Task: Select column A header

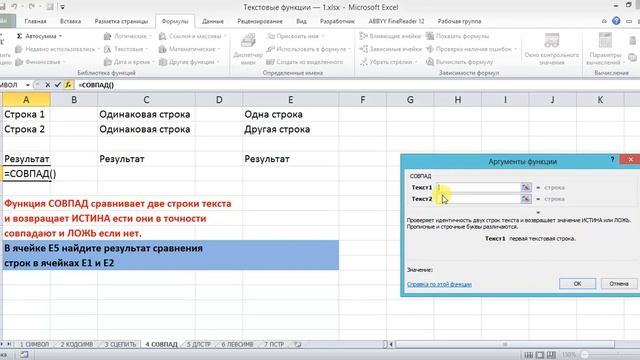Action: coord(26,100)
